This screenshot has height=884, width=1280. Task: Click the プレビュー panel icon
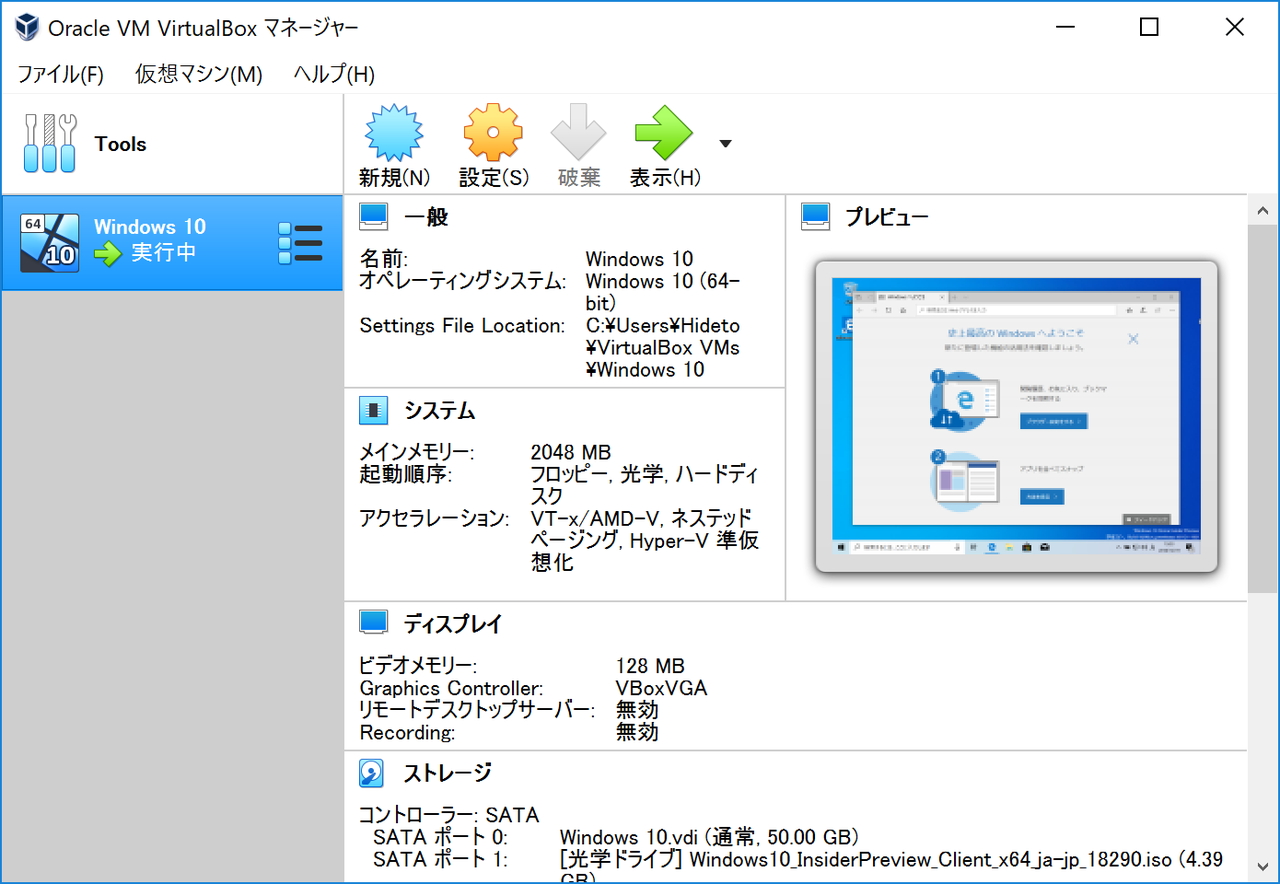click(814, 216)
